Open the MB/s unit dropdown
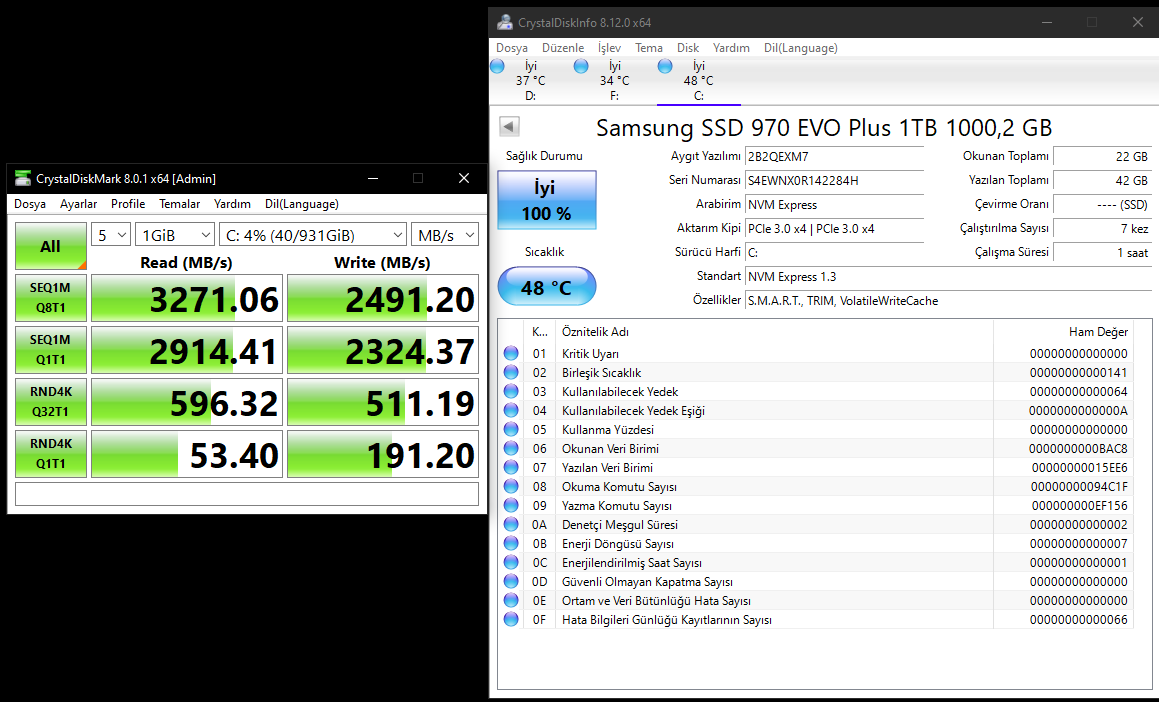 click(x=445, y=235)
